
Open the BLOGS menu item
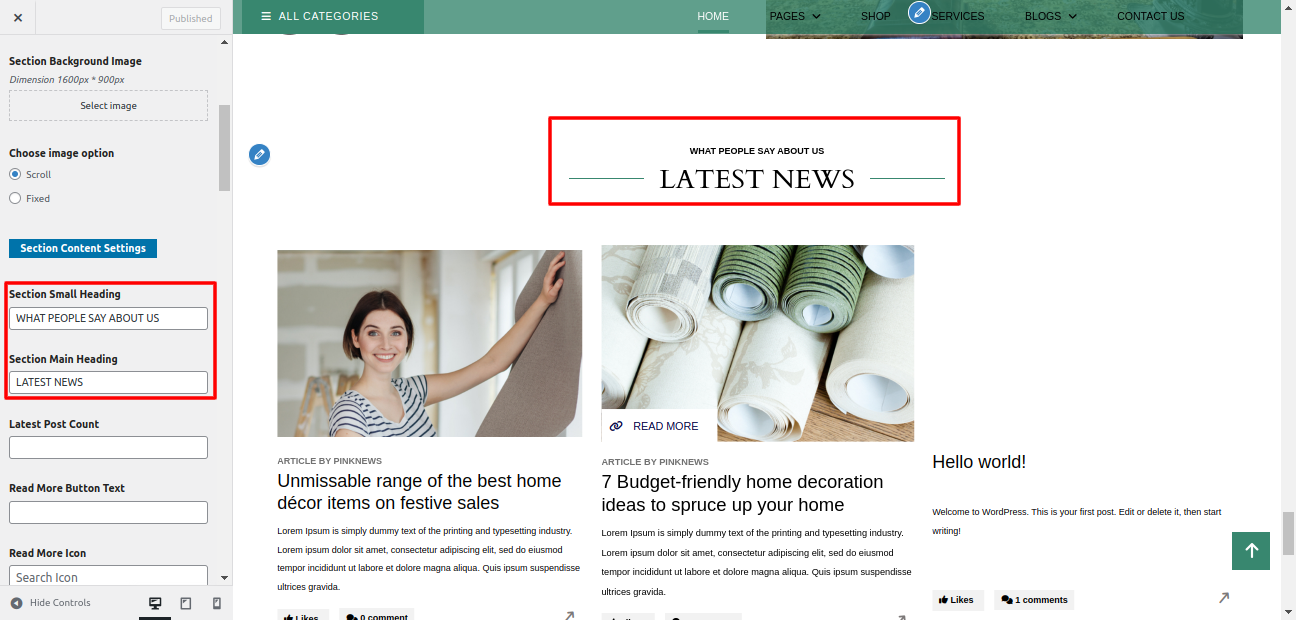tap(1043, 16)
